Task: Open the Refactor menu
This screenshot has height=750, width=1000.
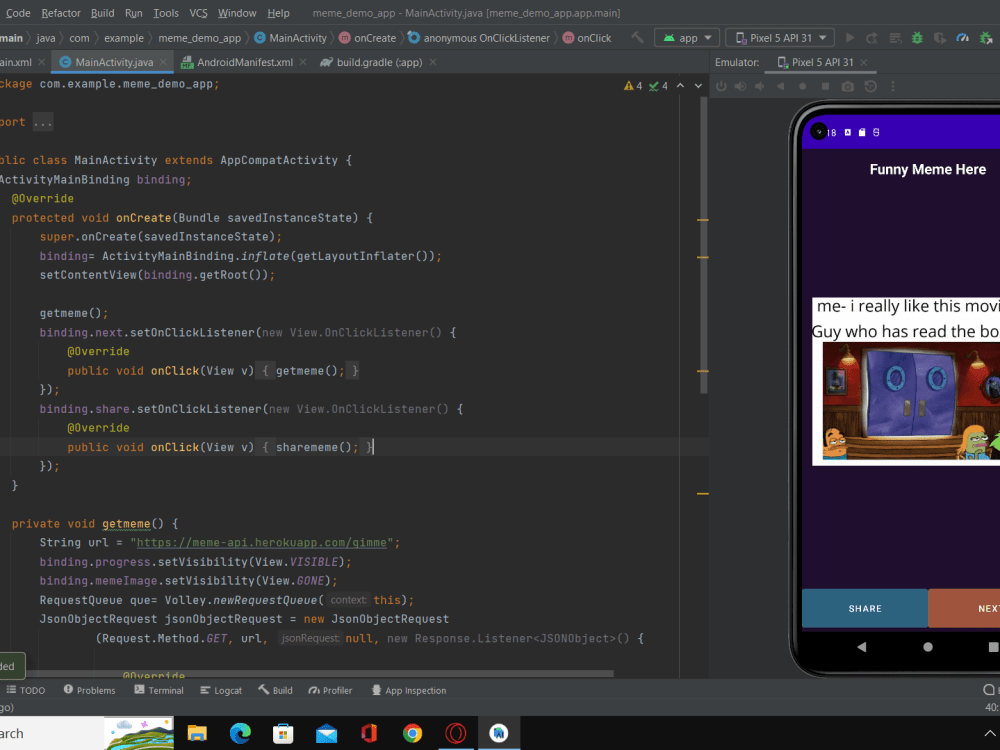Action: pyautogui.click(x=61, y=13)
